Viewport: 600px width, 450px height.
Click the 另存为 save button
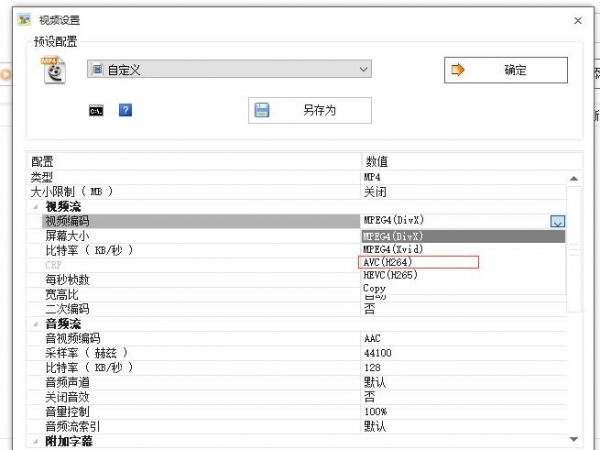click(309, 110)
